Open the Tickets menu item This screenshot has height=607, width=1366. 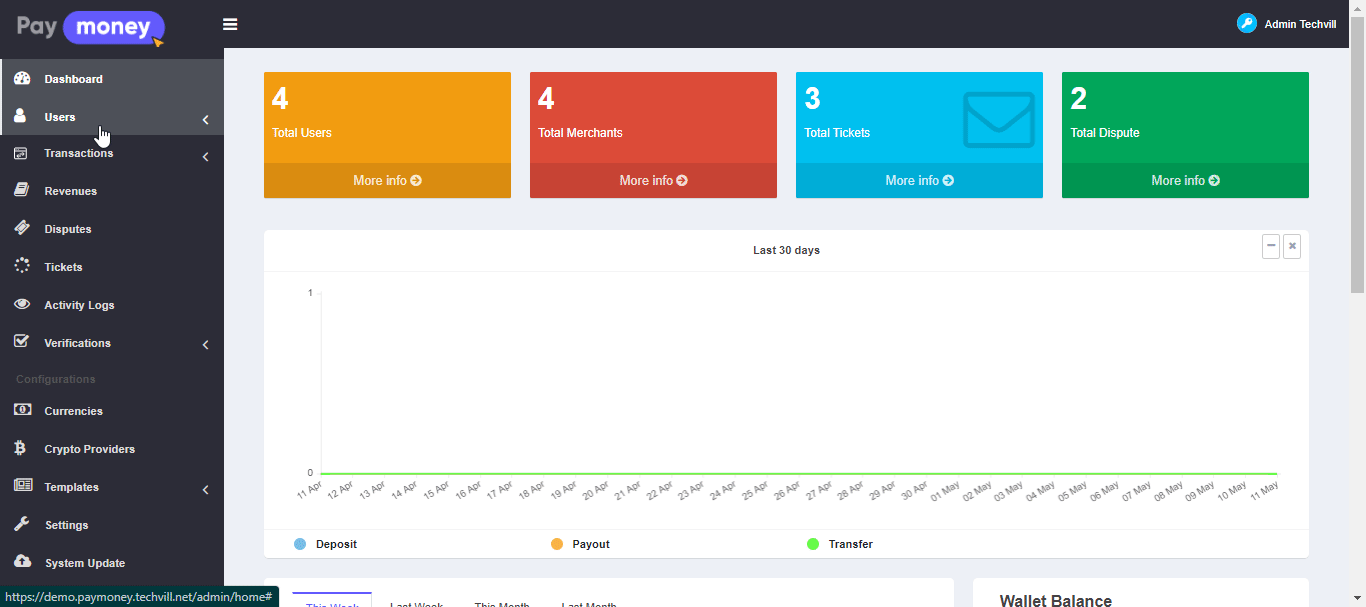tap(63, 267)
